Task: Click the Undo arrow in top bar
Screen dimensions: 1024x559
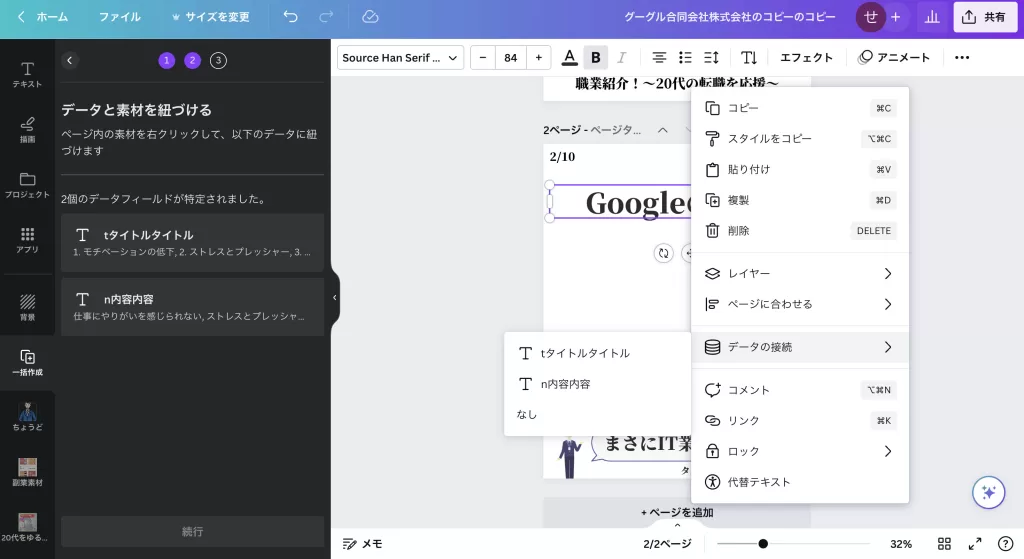Action: click(x=291, y=17)
